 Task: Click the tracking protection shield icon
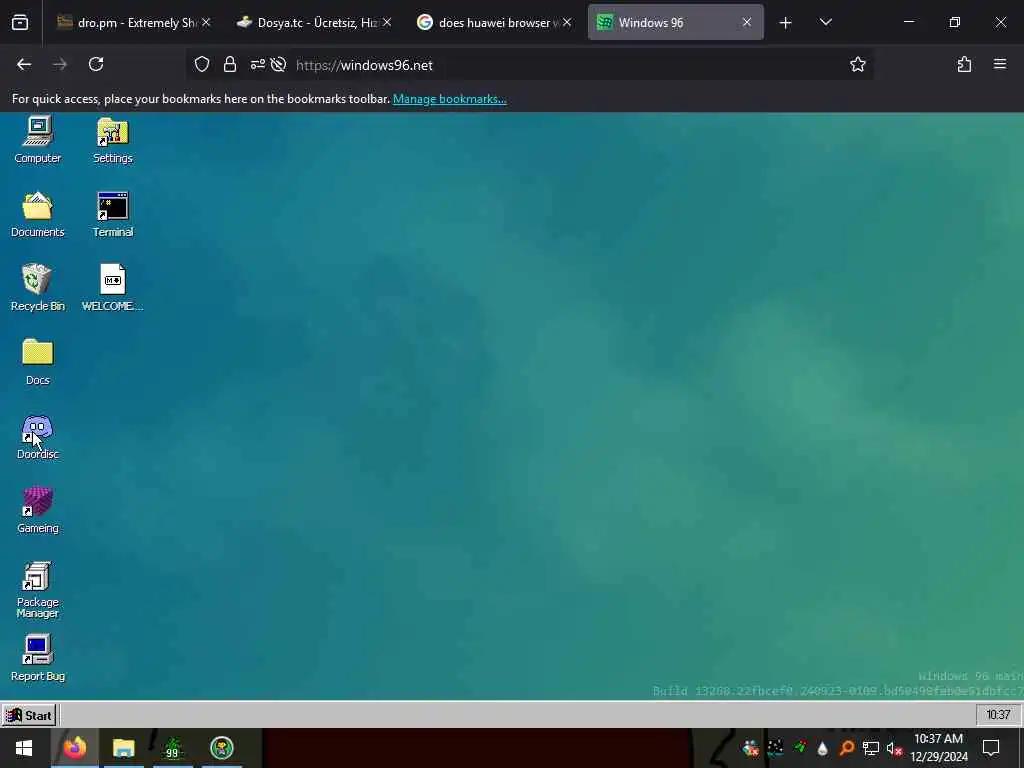(202, 64)
